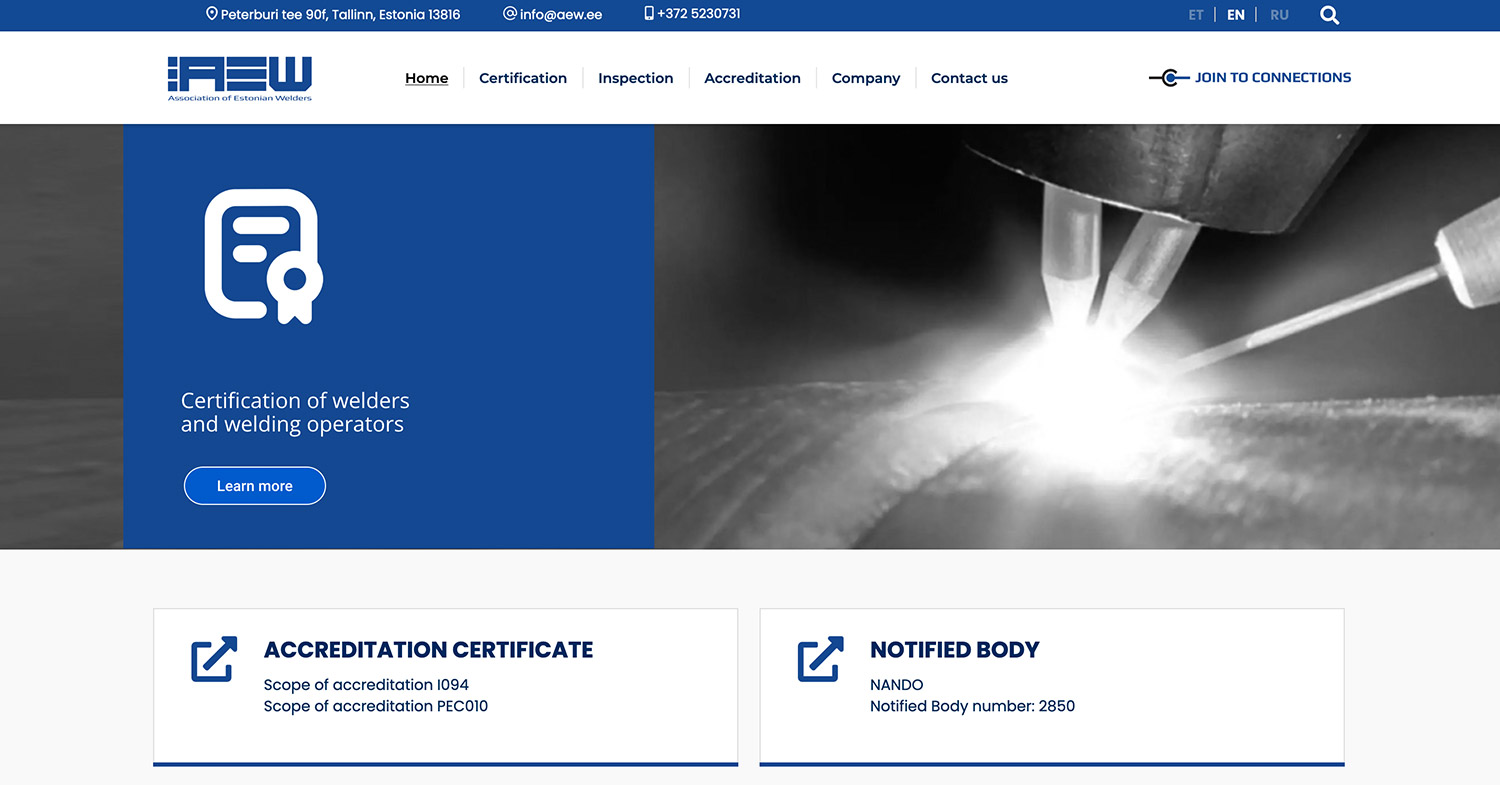Open the Company menu
1500x785 pixels.
(x=866, y=78)
